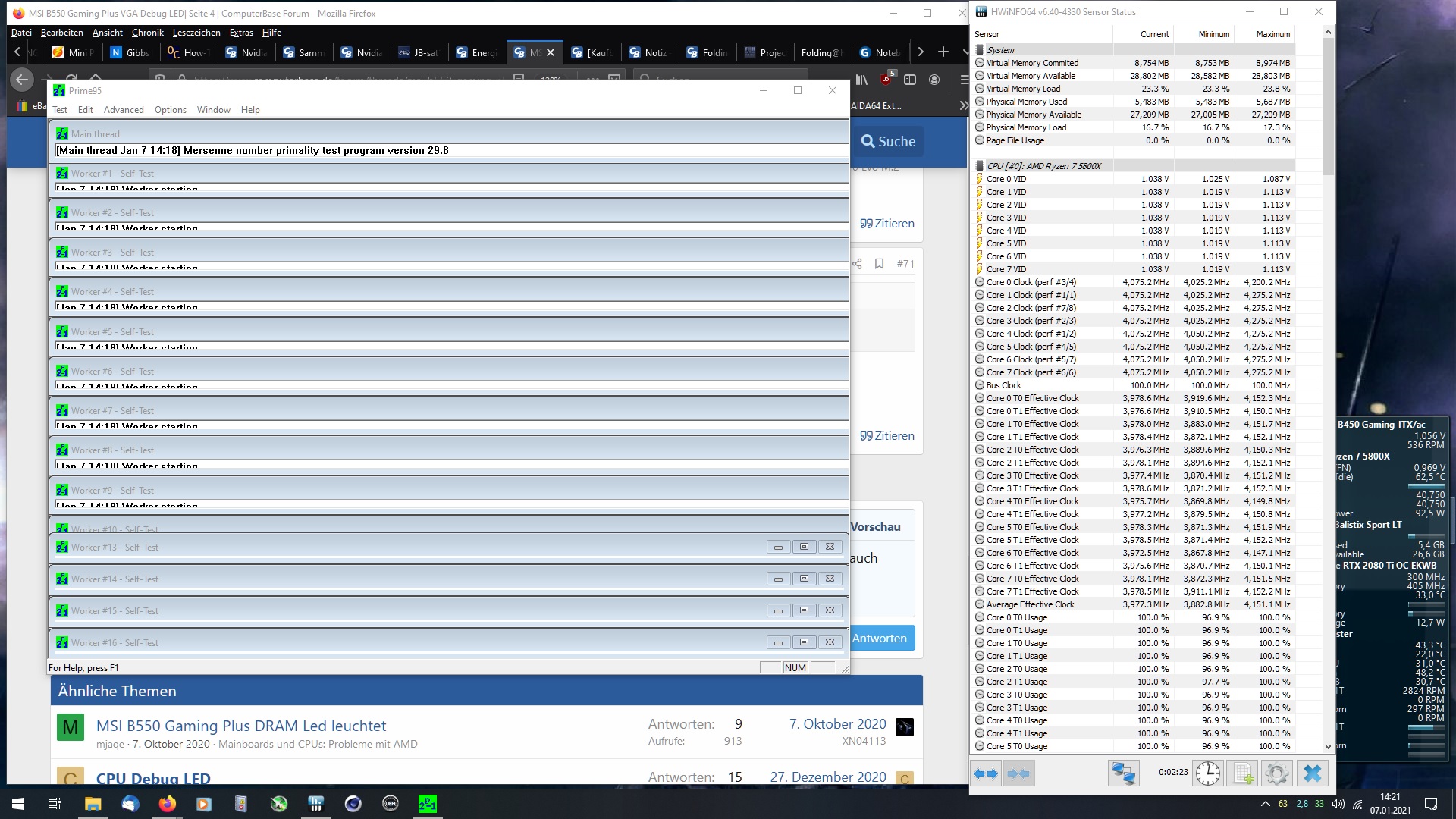Reset timer with HWiNFO clock icon
Screen dimensions: 1456x819
pos(1207,773)
